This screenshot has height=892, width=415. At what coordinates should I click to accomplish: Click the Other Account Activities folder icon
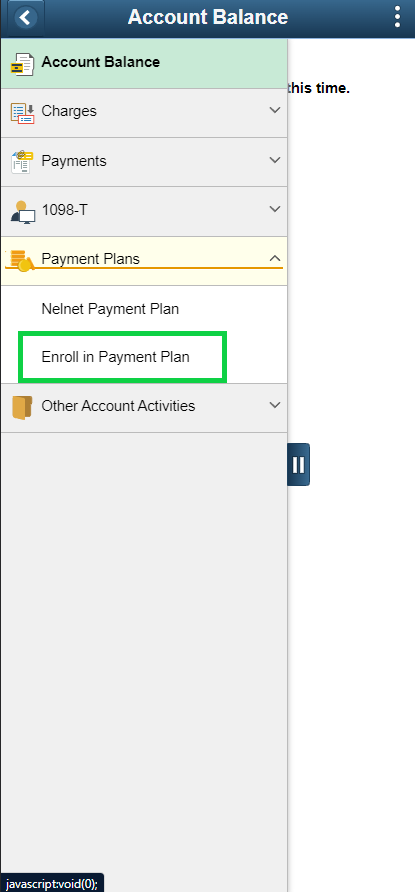tap(22, 407)
